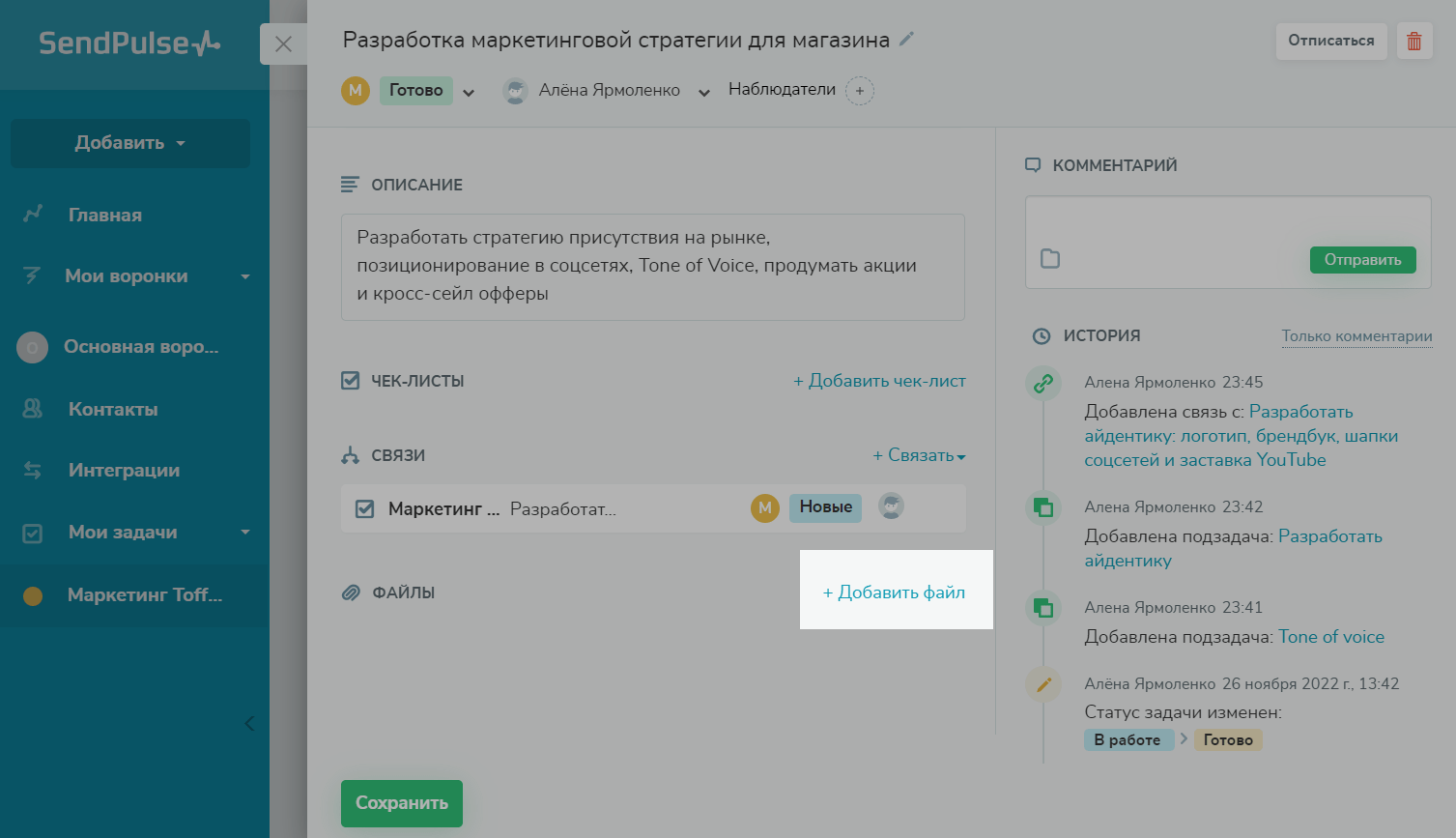The height and width of the screenshot is (838, 1456).
Task: Attach a file via the comment folder icon
Action: pyautogui.click(x=1050, y=259)
